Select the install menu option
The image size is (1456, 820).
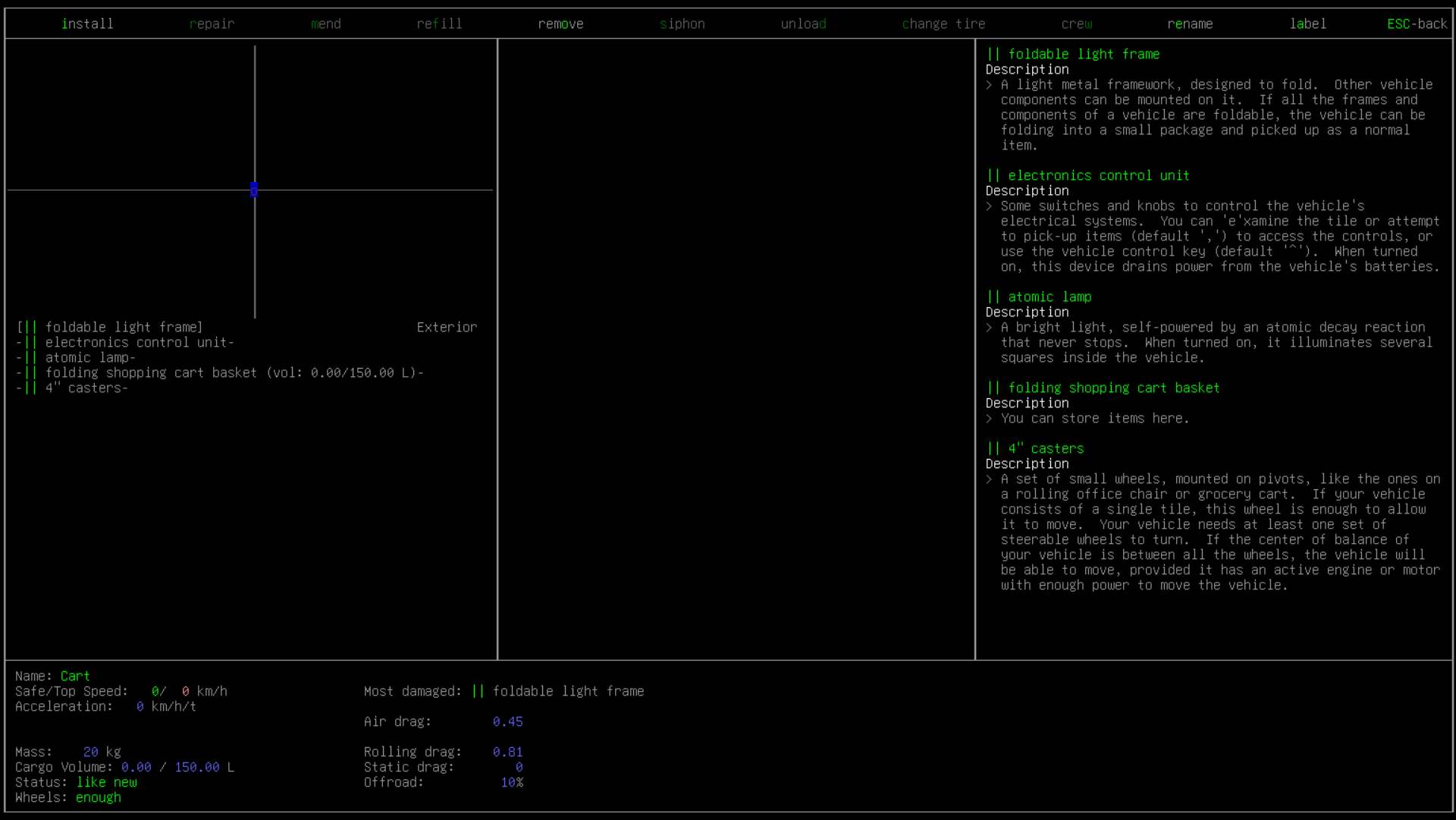coord(87,24)
